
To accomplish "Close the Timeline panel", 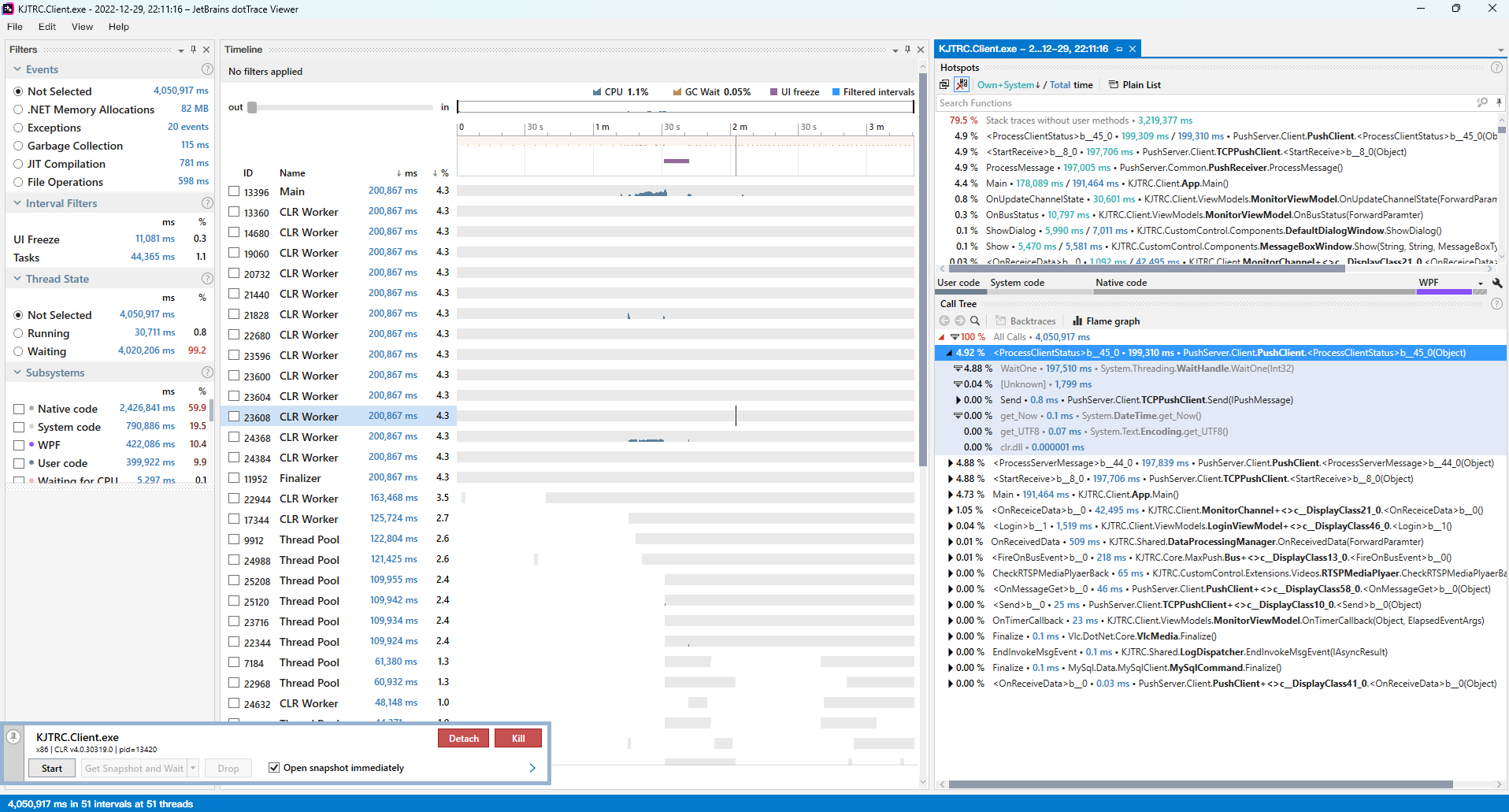I will 921,50.
